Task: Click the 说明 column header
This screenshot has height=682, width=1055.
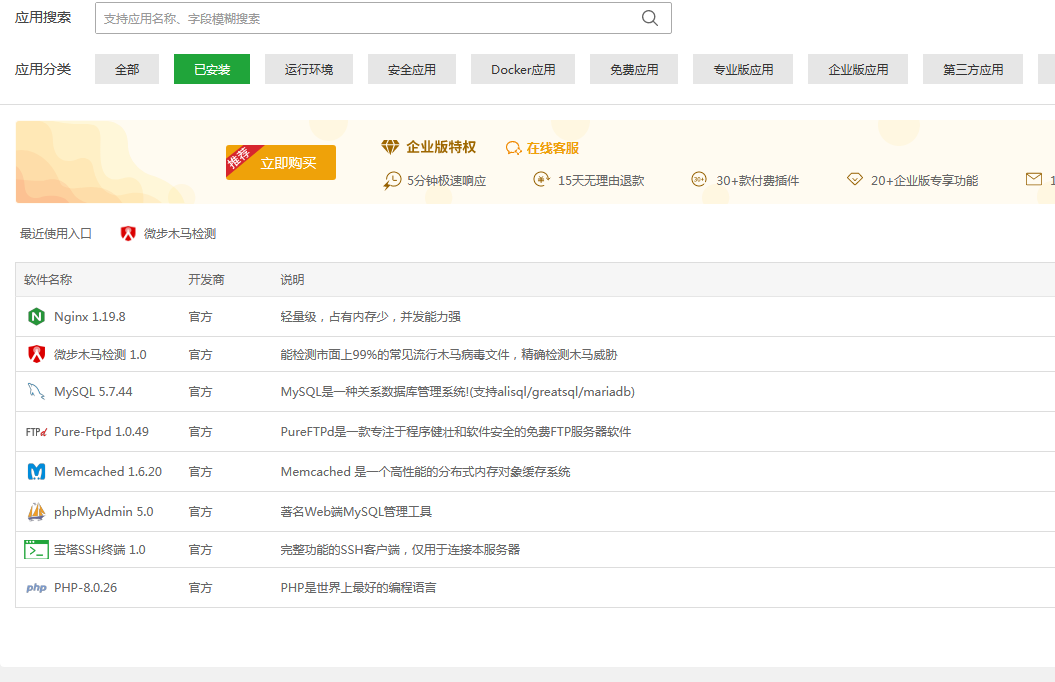Action: click(x=292, y=279)
